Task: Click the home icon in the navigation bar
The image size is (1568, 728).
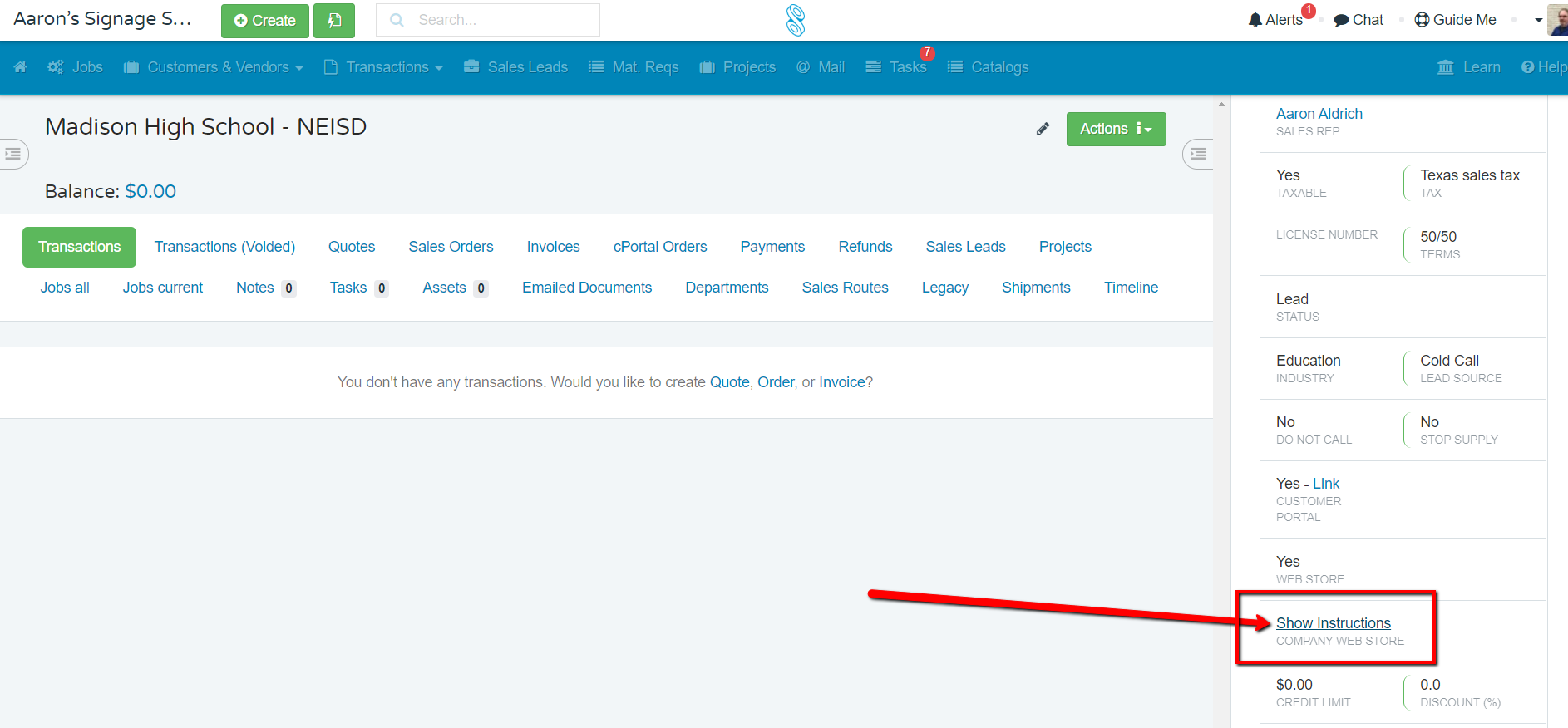Action: pyautogui.click(x=21, y=67)
